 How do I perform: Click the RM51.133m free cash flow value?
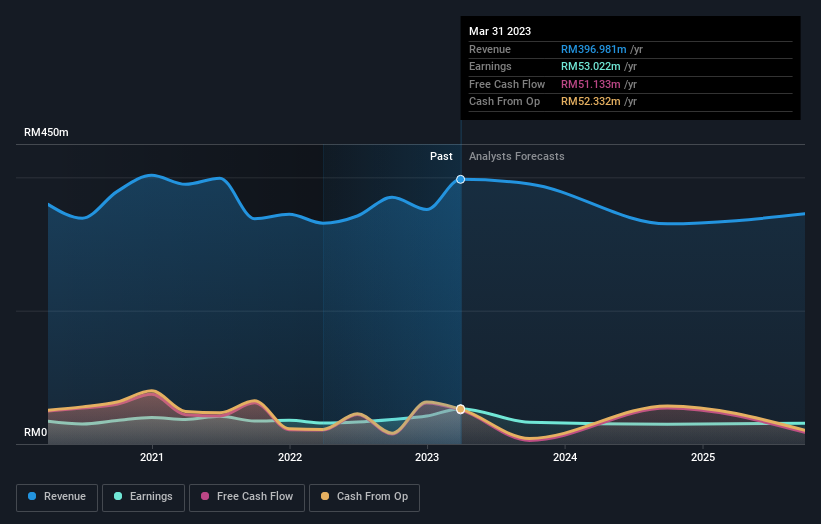coord(591,84)
